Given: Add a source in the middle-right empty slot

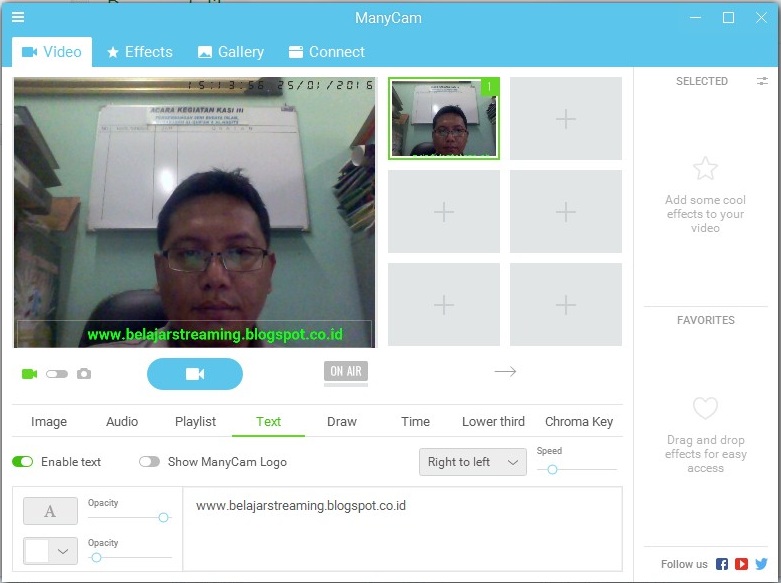Looking at the screenshot, I should (x=566, y=212).
